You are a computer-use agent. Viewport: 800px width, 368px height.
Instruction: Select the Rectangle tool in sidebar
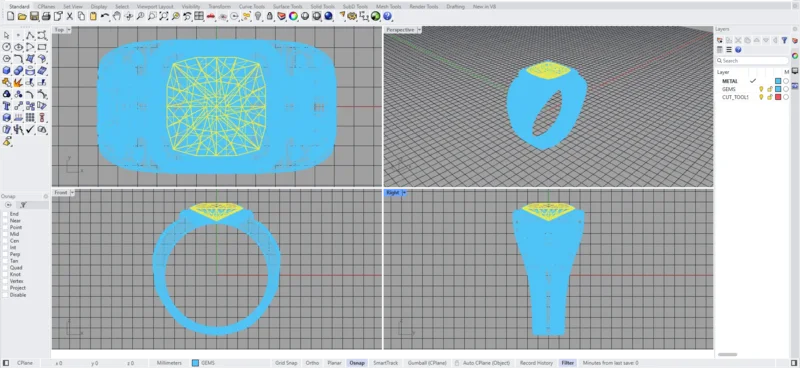click(42, 47)
